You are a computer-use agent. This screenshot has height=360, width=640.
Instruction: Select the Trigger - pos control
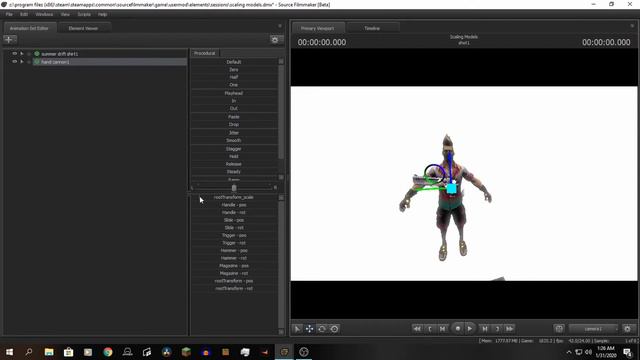click(234, 236)
